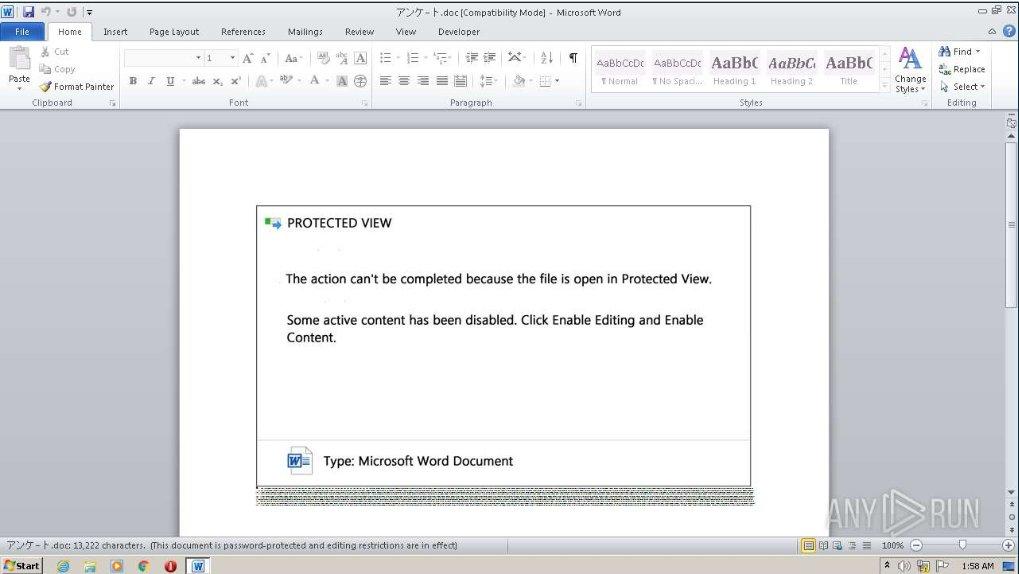Toggle Bold formatting
Screen dimensions: 1019x574
coord(133,81)
